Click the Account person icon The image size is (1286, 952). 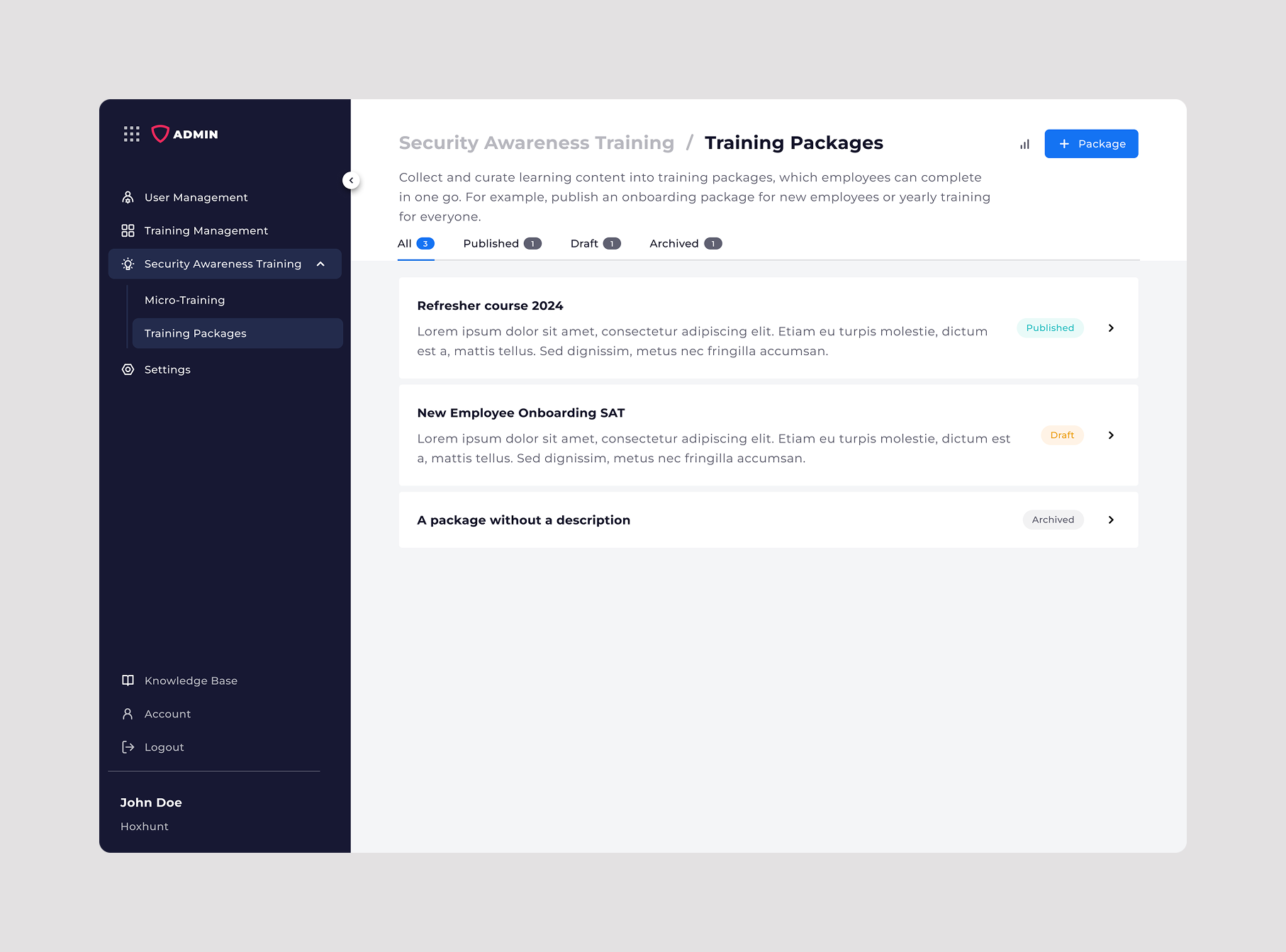128,714
